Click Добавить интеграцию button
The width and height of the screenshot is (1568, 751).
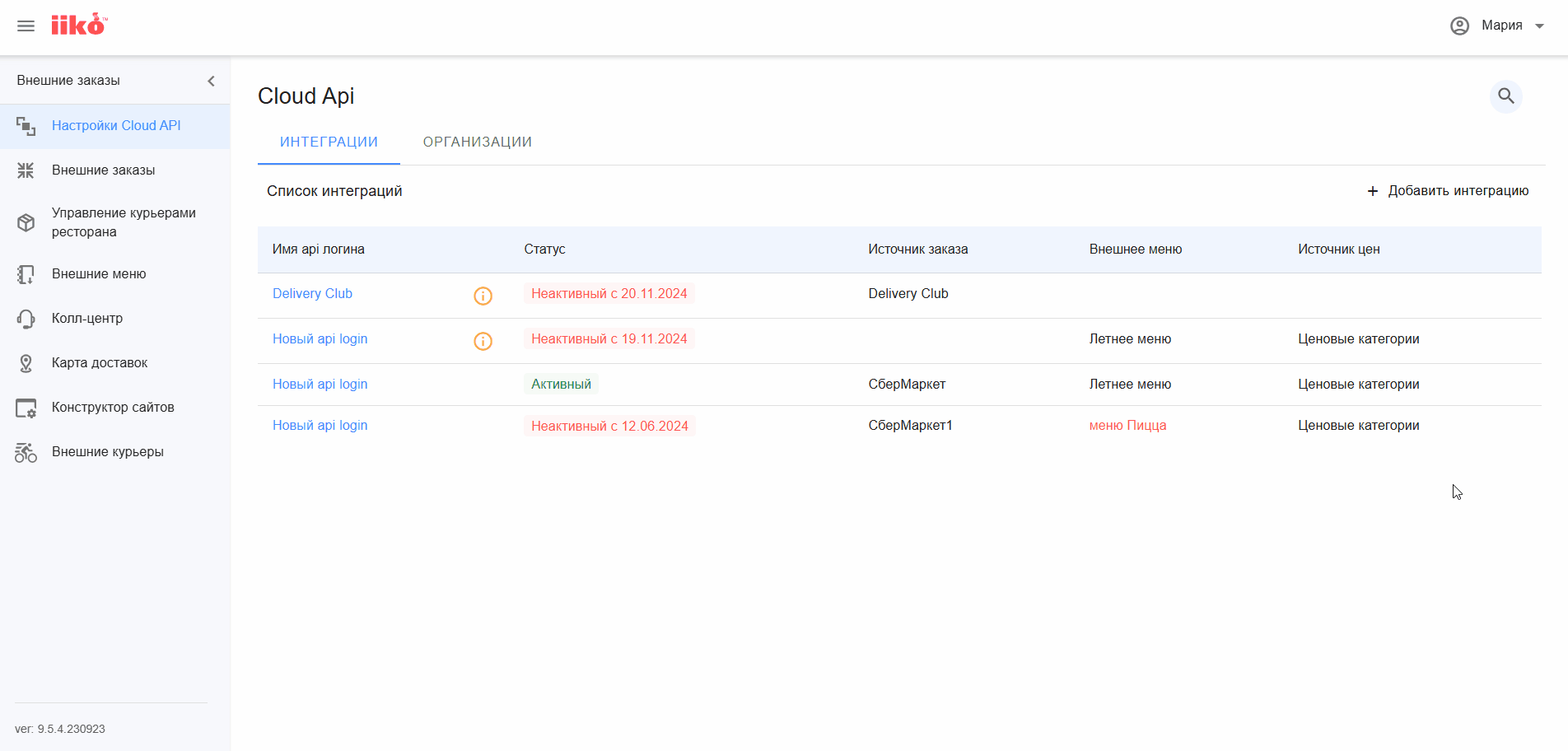(1448, 191)
